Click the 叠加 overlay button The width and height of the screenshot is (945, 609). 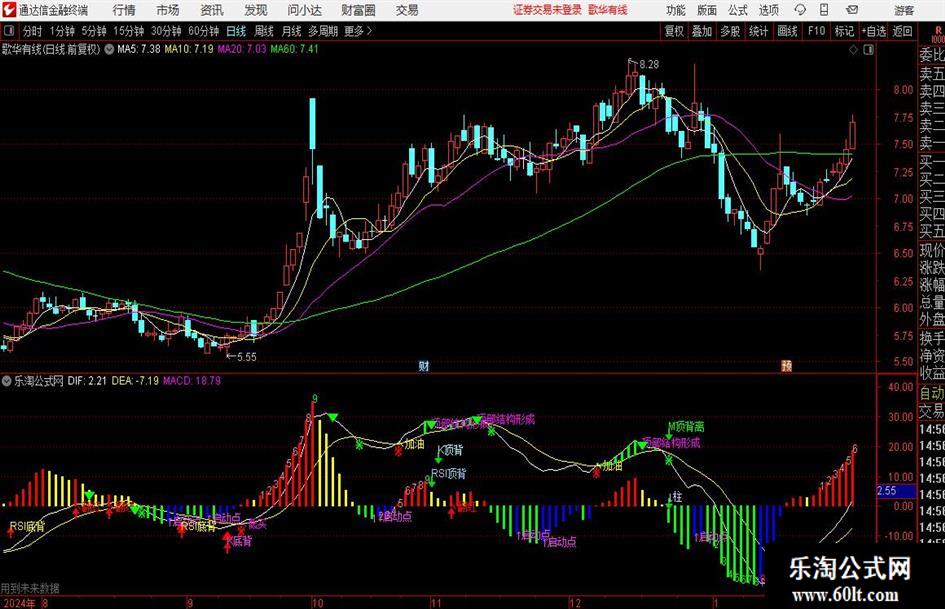coord(702,31)
